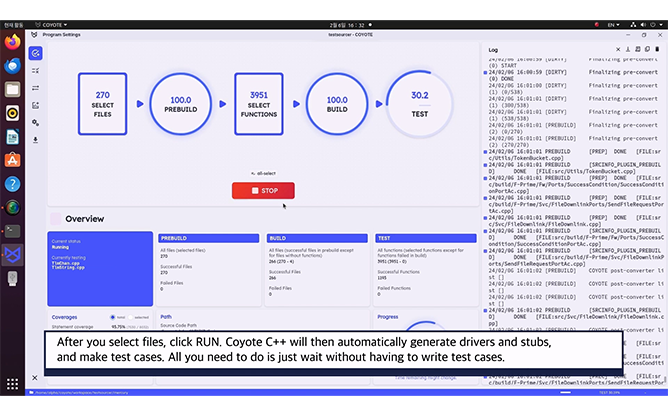This screenshot has width=668, height=416.
Task: Click the USB drive icon in the dock
Action: 12,278
